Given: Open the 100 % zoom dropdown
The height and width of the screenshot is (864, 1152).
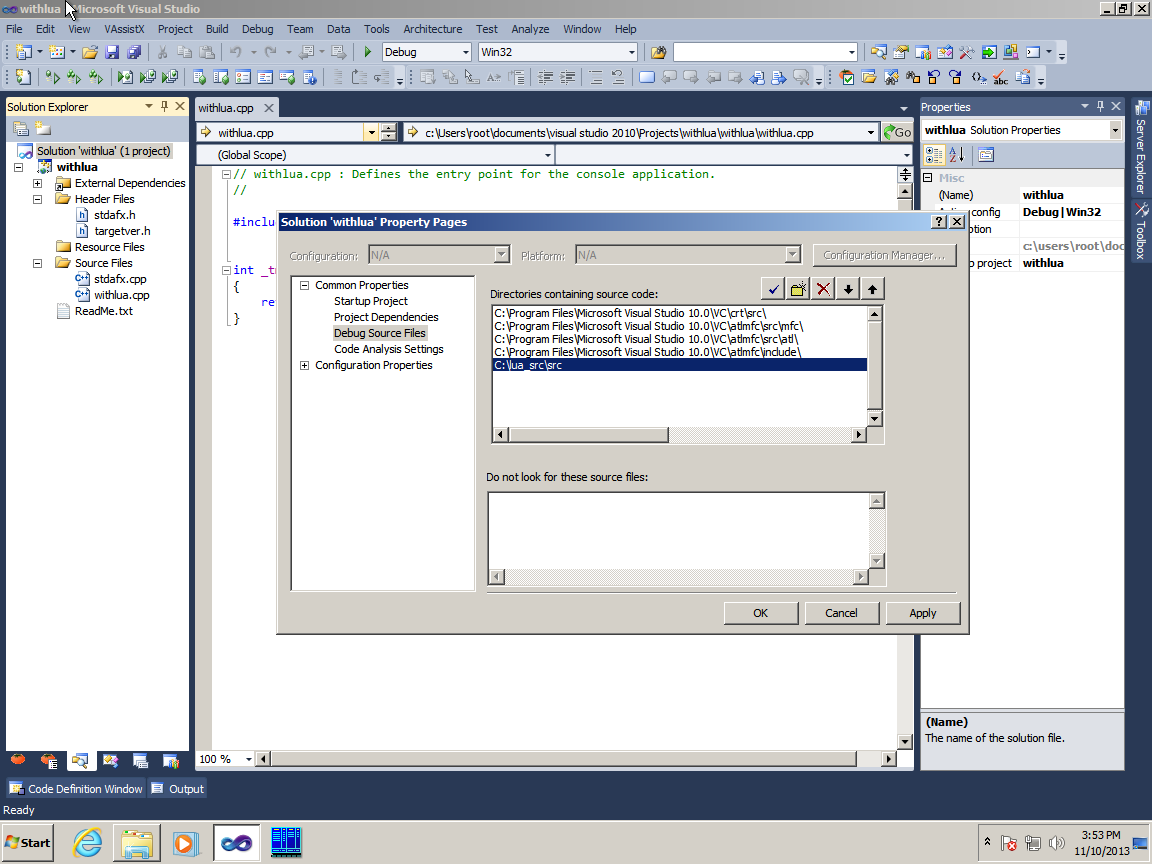Looking at the screenshot, I should tap(248, 759).
